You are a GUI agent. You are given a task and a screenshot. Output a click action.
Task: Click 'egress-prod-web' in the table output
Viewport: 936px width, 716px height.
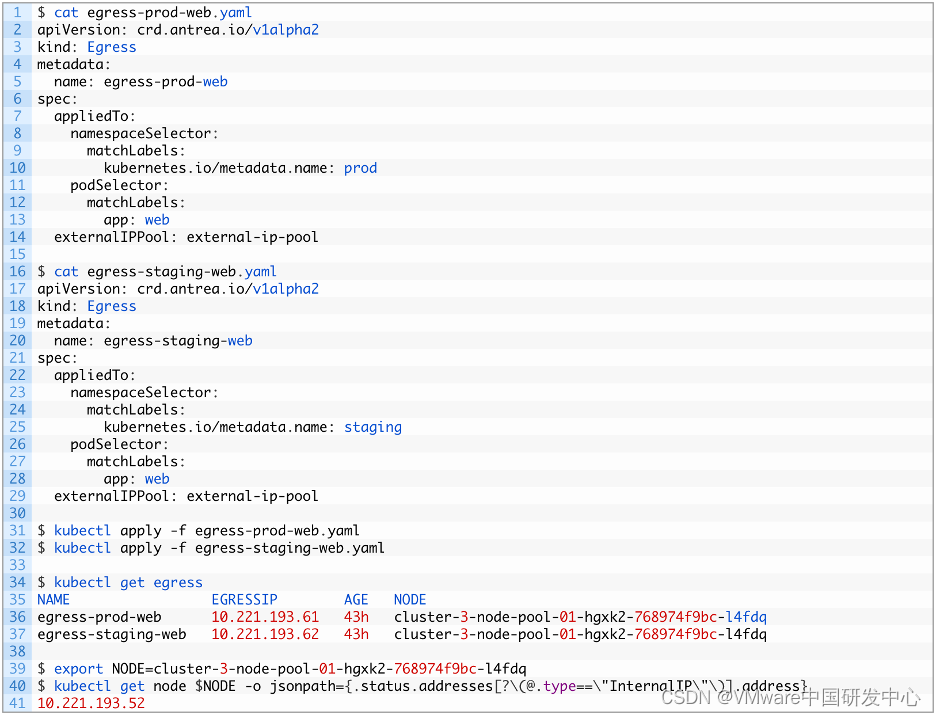tap(99, 617)
